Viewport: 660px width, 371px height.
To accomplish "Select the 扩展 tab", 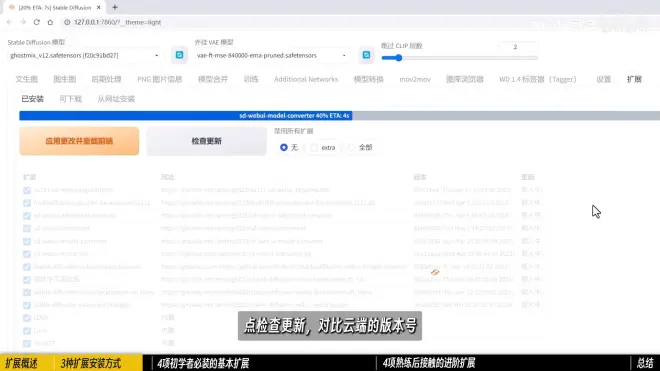I will [634, 79].
